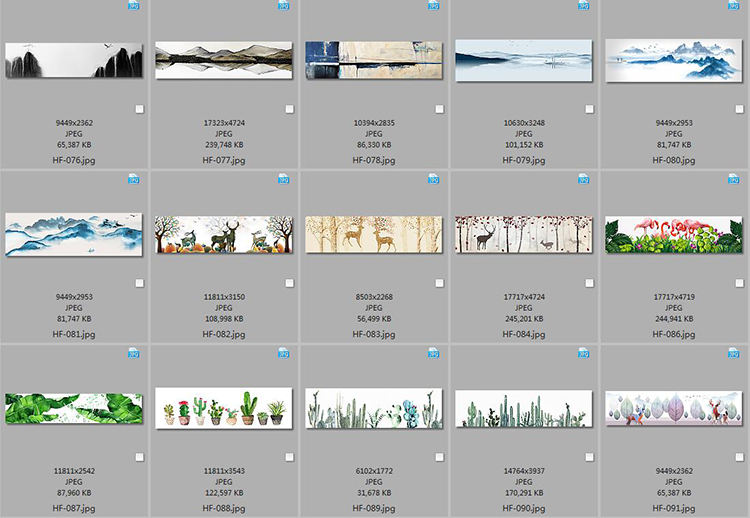Viewport: 750px width, 518px height.
Task: Click the blue badge icon above HF-085 flamingo image
Action: click(733, 179)
